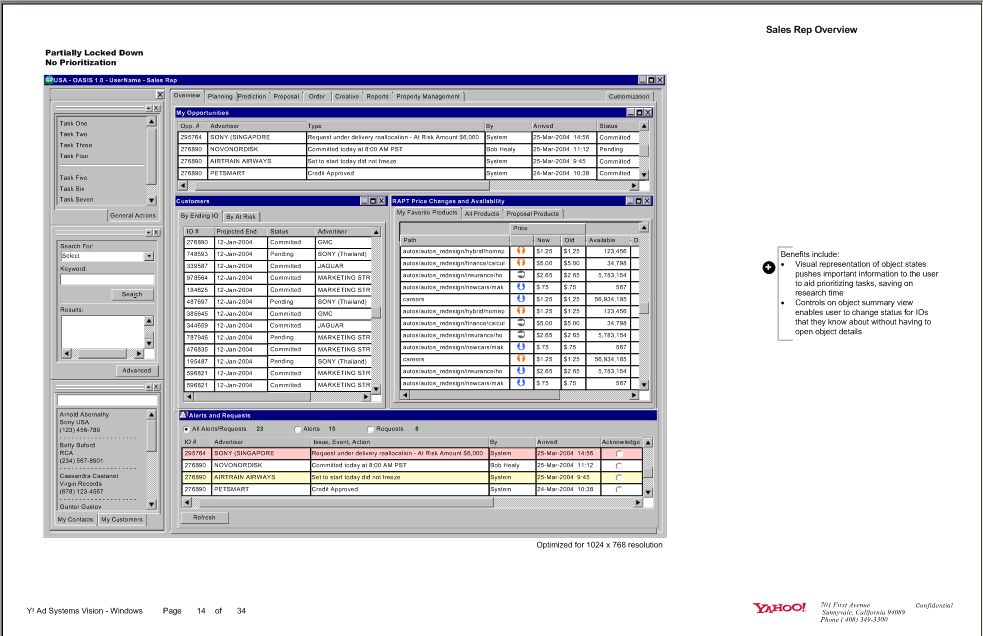Click the orange indicator next to the camers product
983x636 pixels.
(x=521, y=359)
